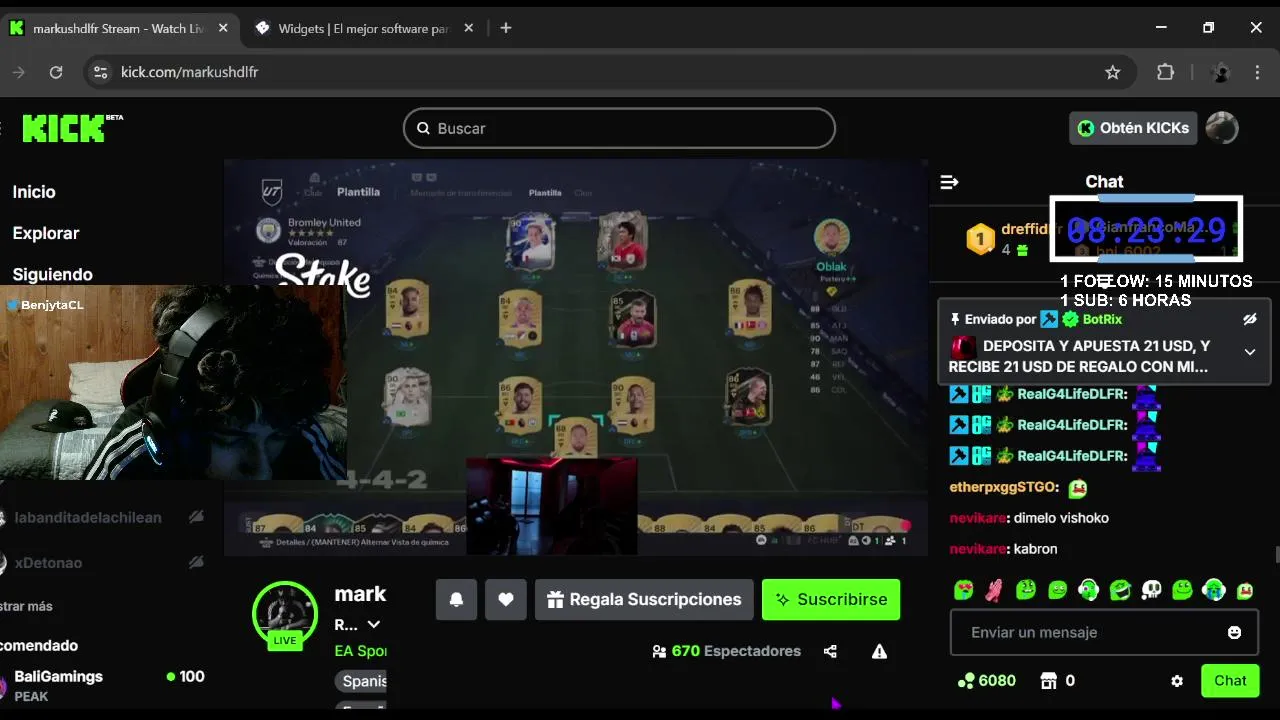Send the headphones green emote
Viewport: 1280px width, 720px height.
coord(1088,590)
